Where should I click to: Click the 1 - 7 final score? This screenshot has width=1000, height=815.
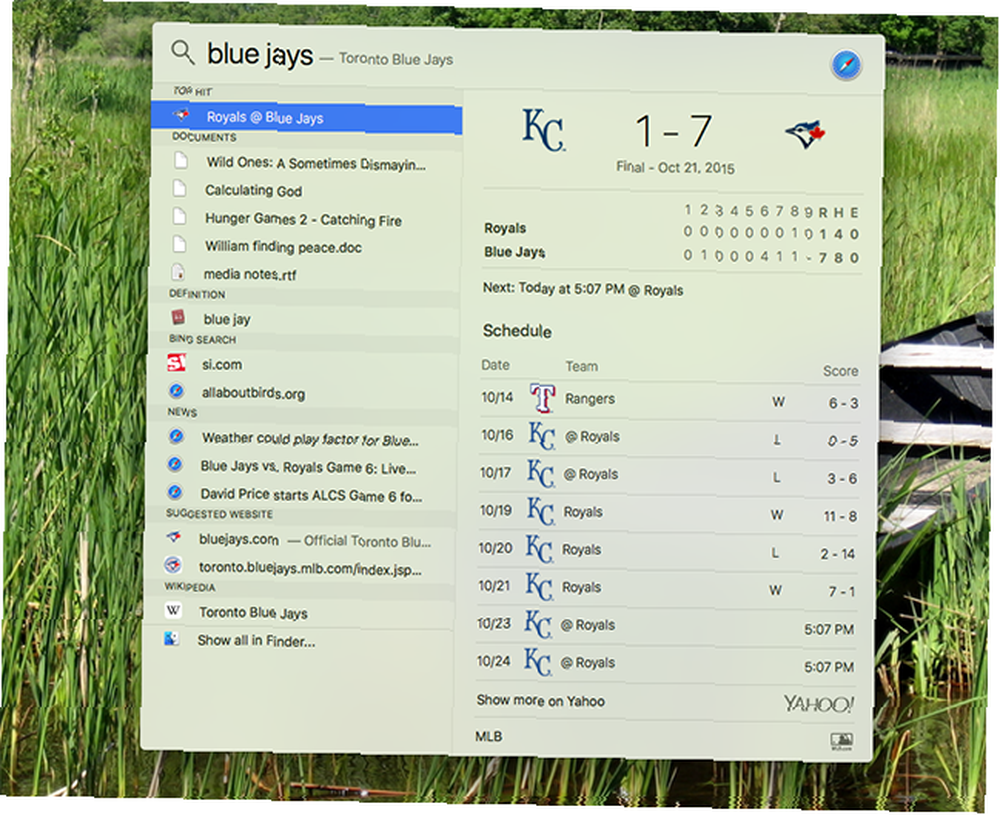coord(673,131)
